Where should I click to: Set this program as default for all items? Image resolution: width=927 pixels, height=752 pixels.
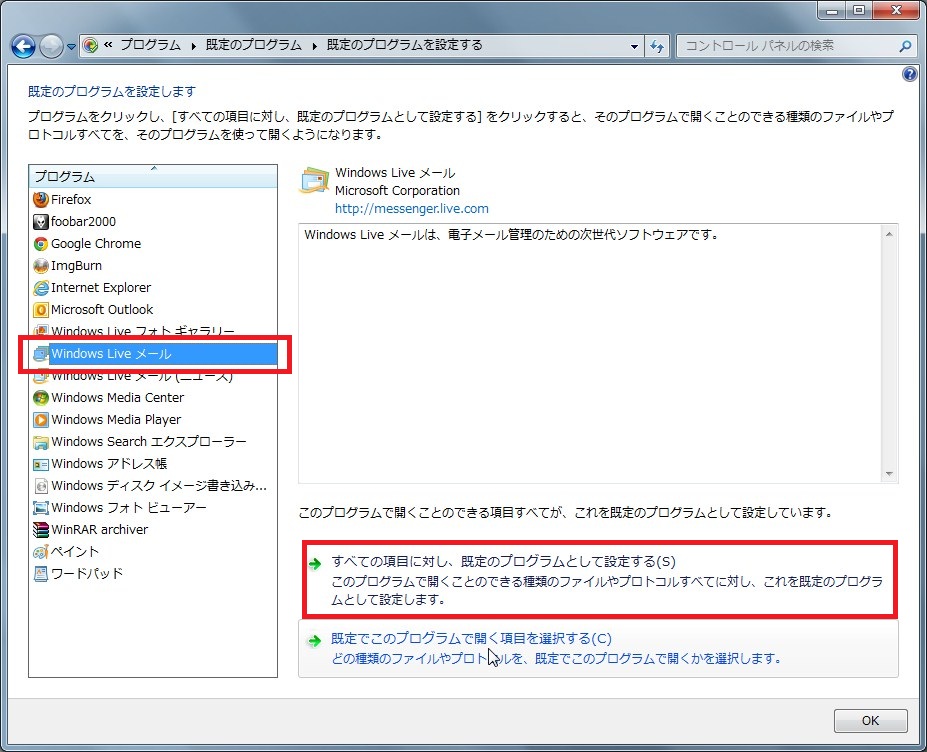click(x=510, y=562)
